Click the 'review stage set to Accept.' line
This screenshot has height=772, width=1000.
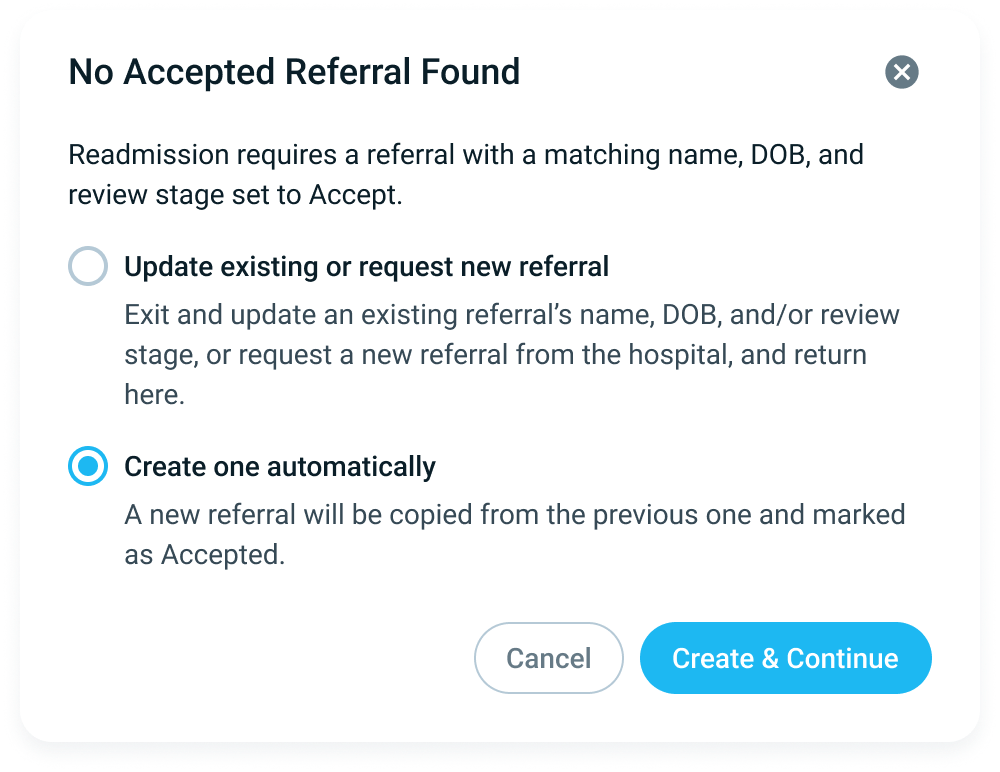click(x=235, y=195)
